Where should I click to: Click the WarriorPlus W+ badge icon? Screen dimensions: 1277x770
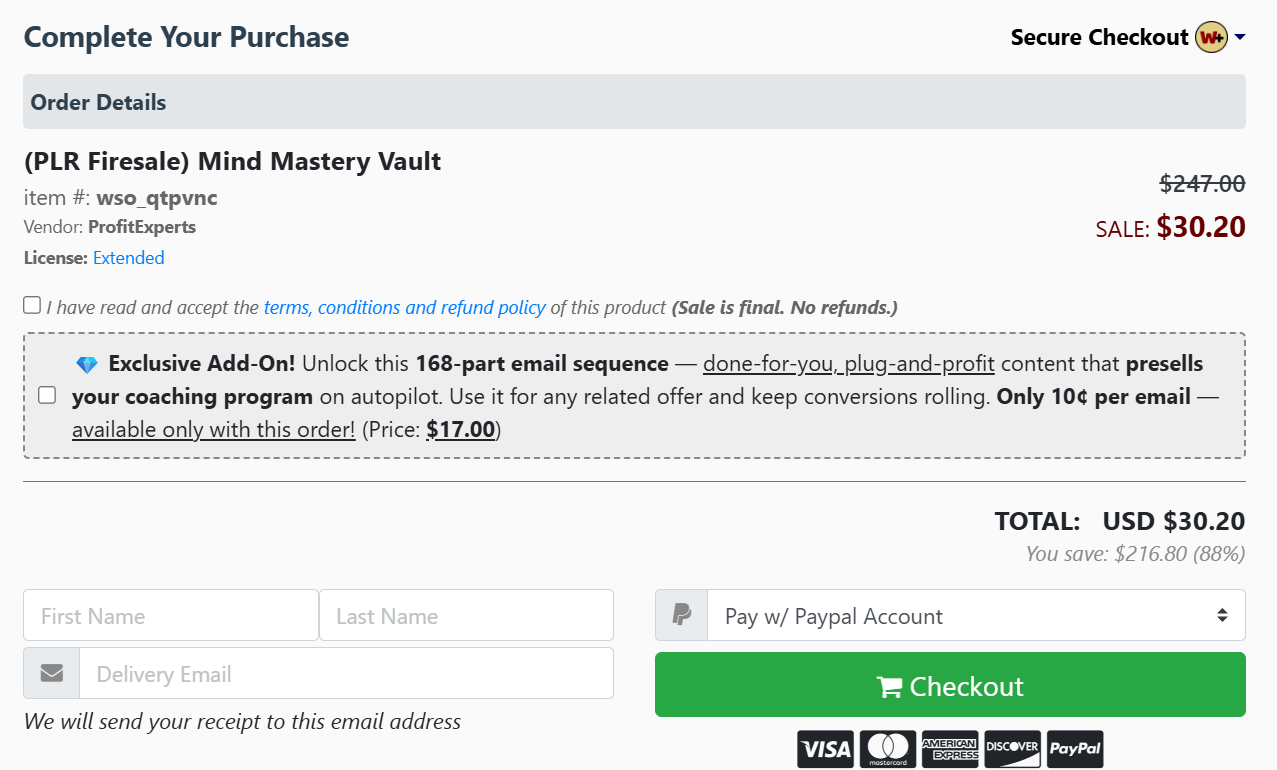(1210, 37)
